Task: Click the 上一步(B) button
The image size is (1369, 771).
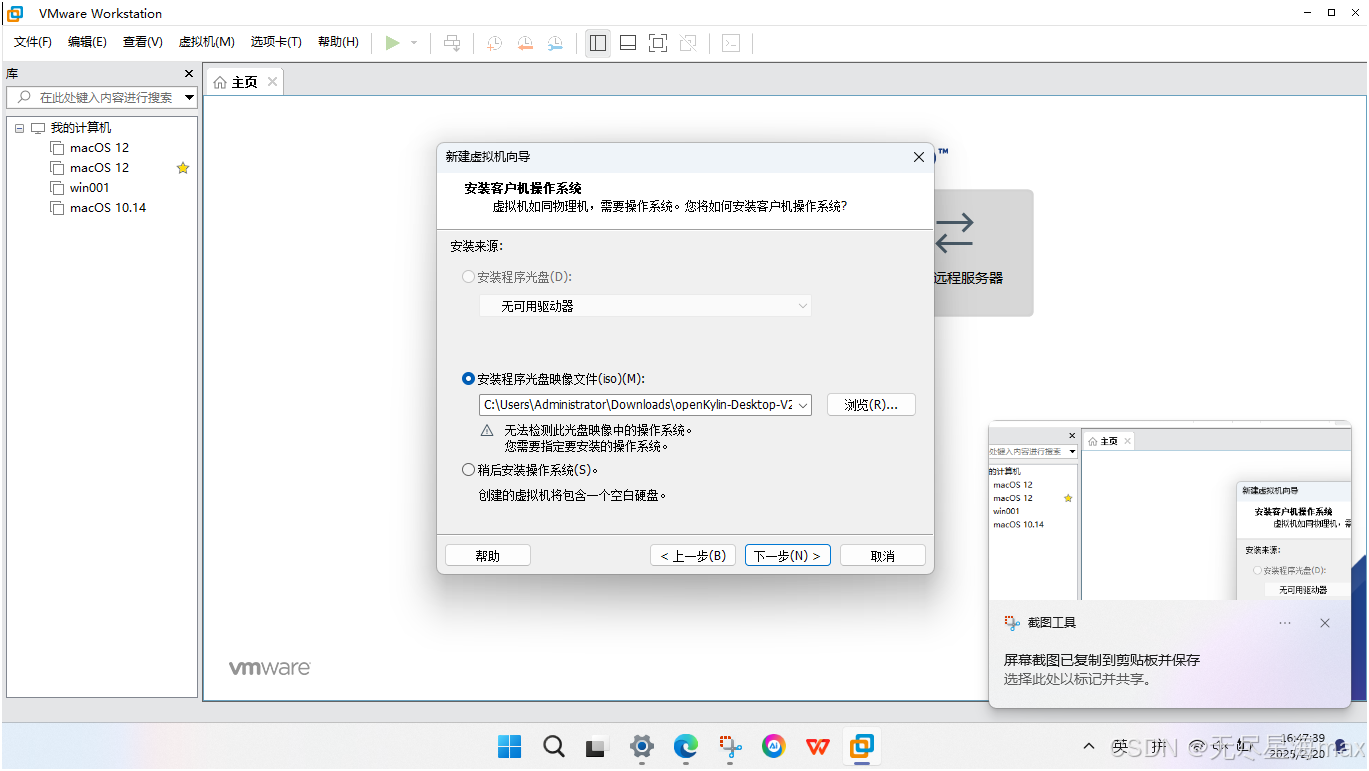Action: [693, 556]
